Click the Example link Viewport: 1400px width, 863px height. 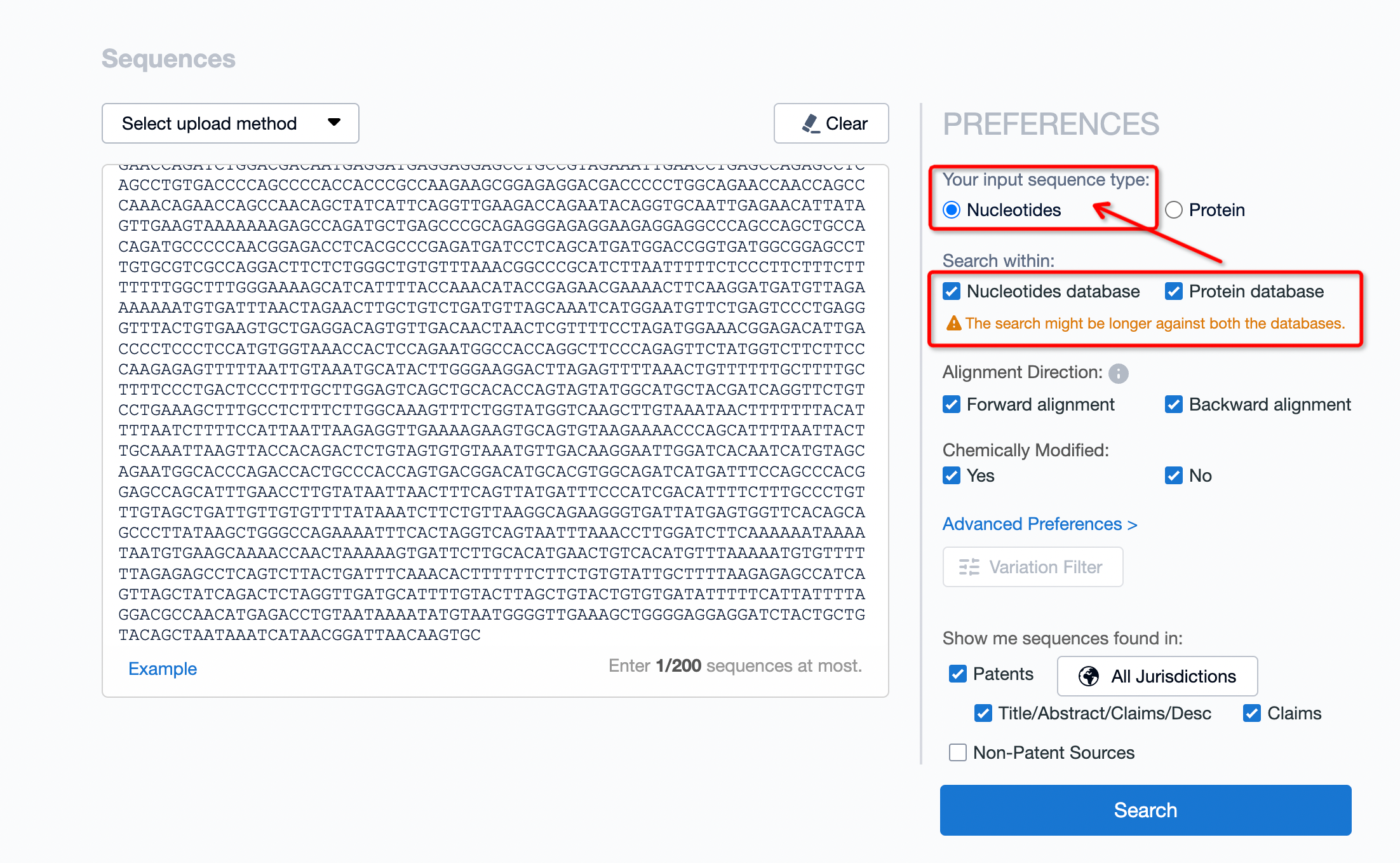[x=163, y=669]
